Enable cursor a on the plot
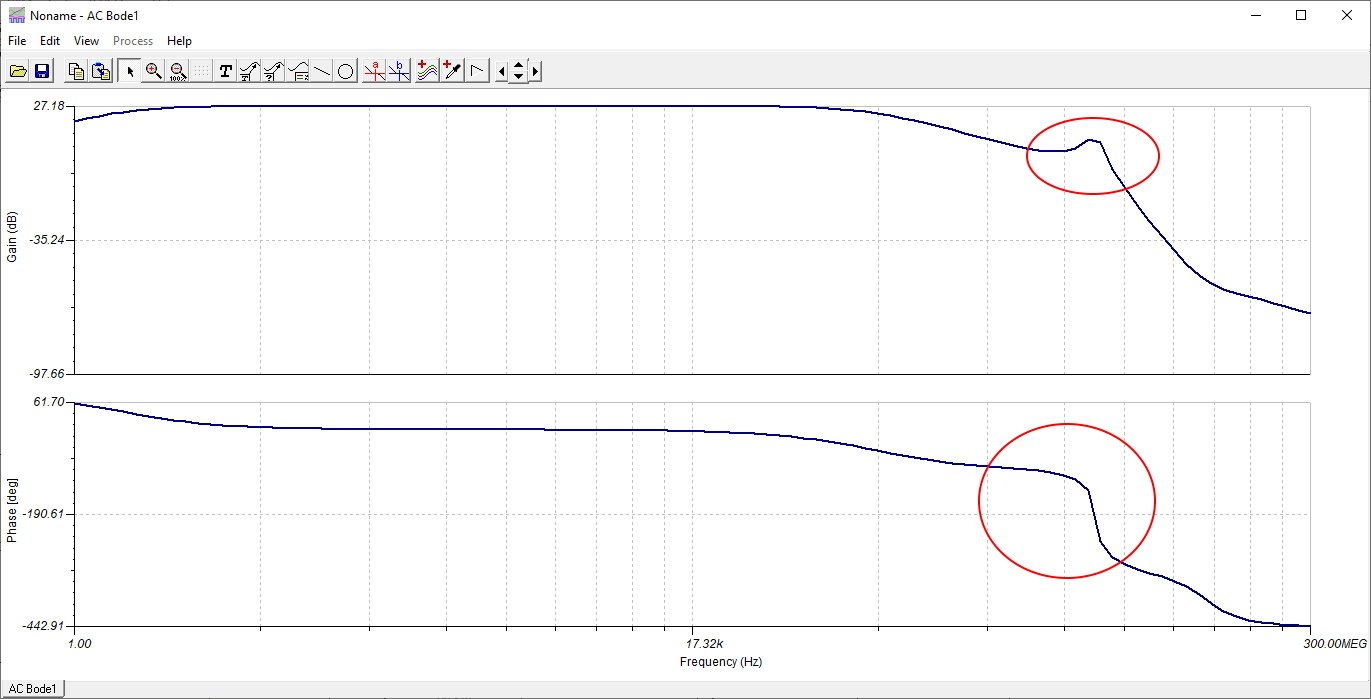This screenshot has width=1371, height=699. click(375, 71)
